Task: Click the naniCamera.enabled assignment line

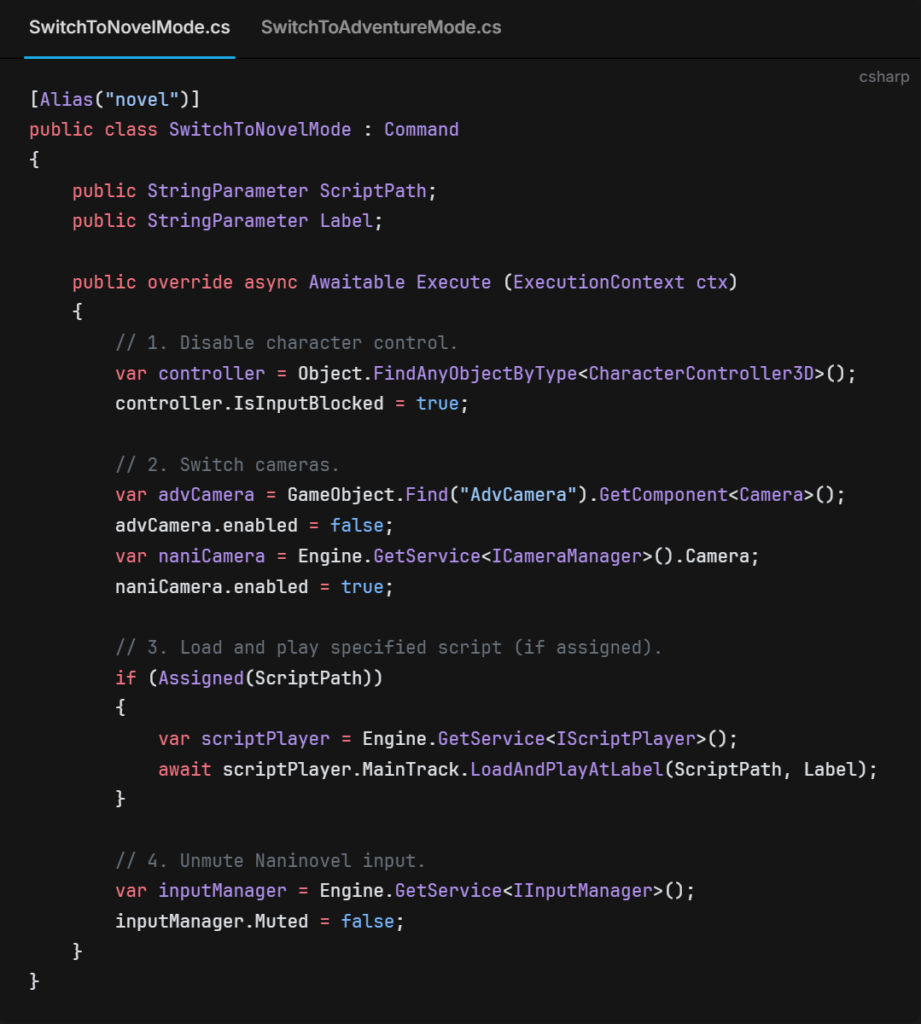Action: tap(254, 587)
